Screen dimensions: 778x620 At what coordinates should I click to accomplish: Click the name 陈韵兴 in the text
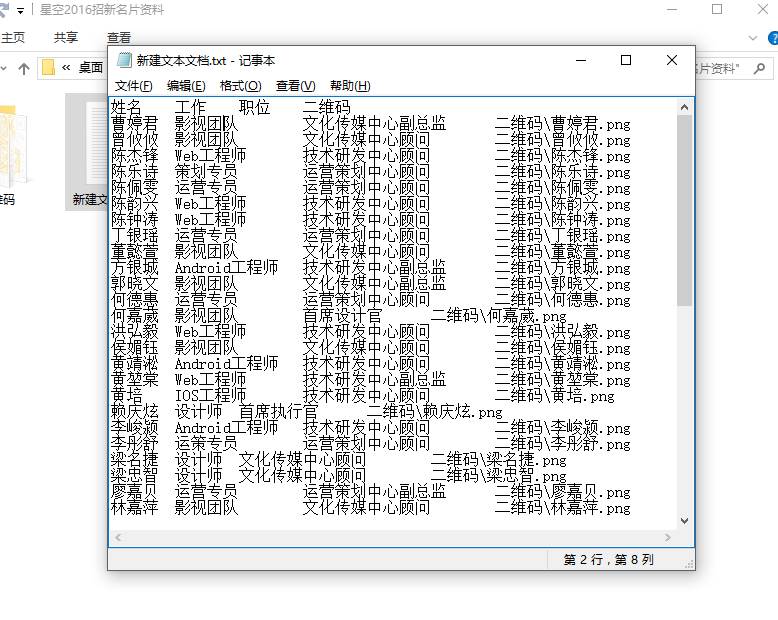pos(134,203)
